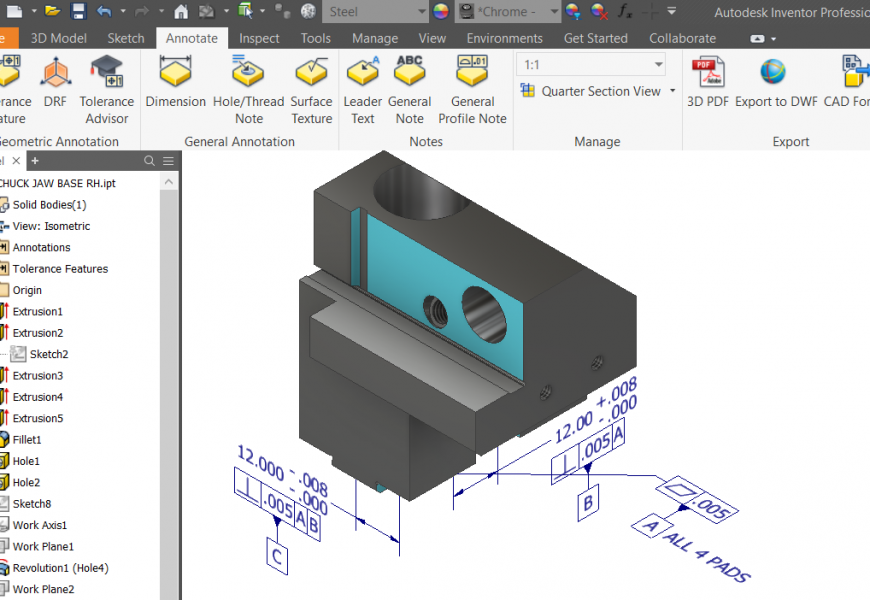Open the dropdown arrow next to New
870x600 pixels.
[34, 11]
